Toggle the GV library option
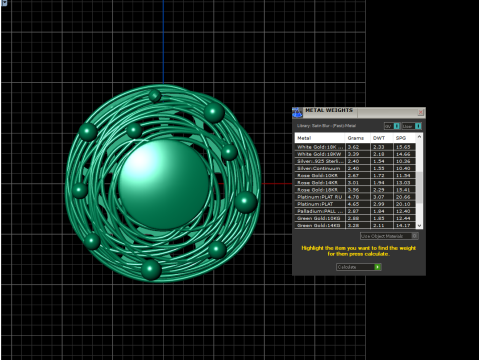Screen dimensions: 480x360 tap(392, 126)
